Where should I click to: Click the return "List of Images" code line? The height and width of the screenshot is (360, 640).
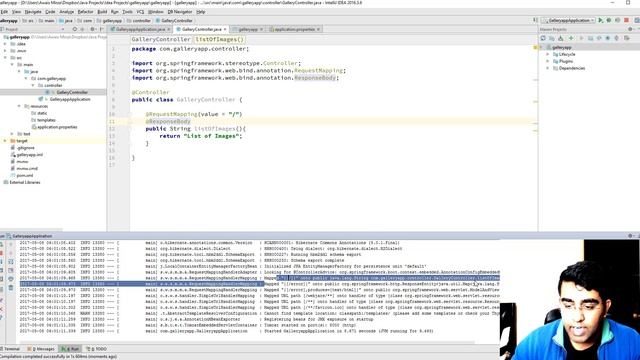201,136
